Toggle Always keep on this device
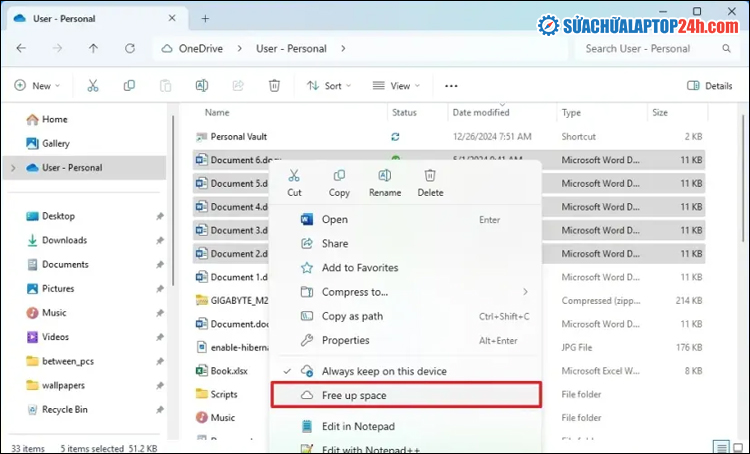Image resolution: width=750 pixels, height=454 pixels. pyautogui.click(x=384, y=371)
